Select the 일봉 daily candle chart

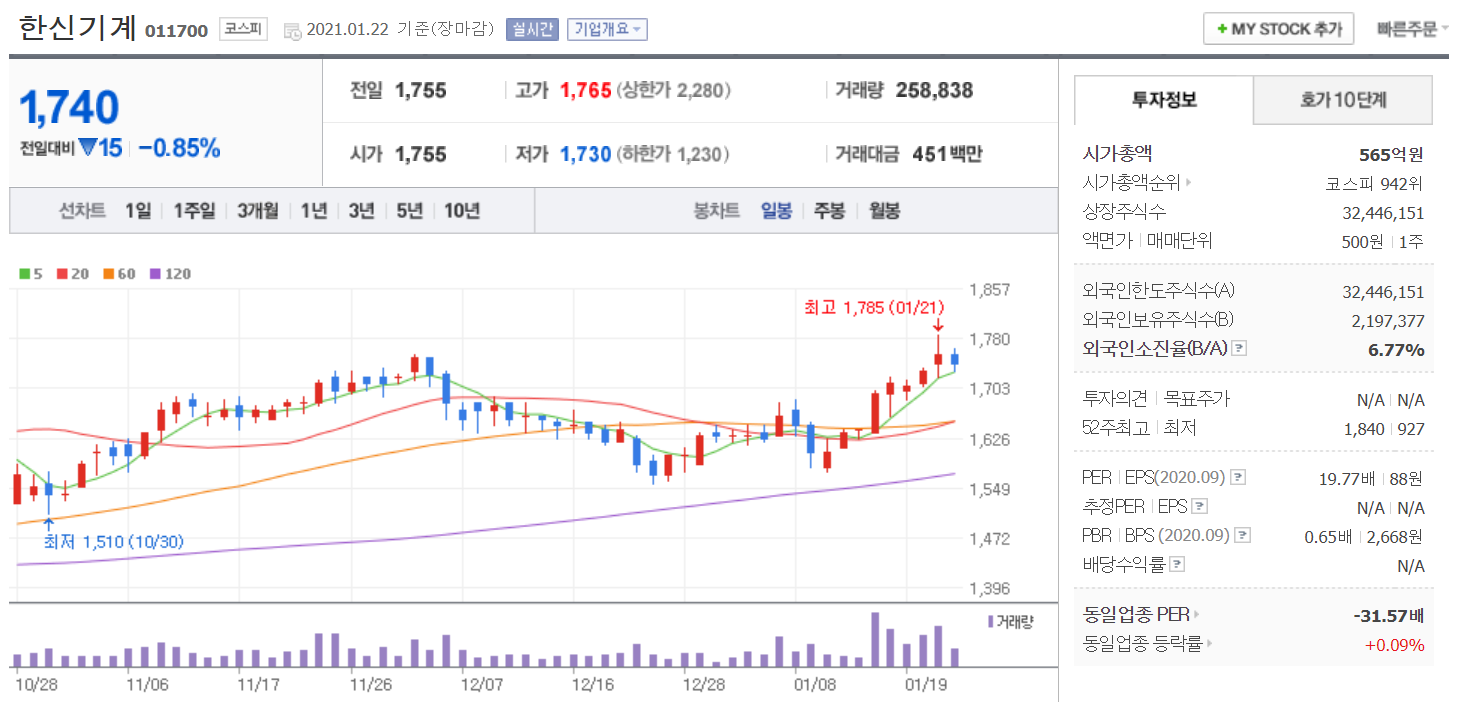[776, 210]
